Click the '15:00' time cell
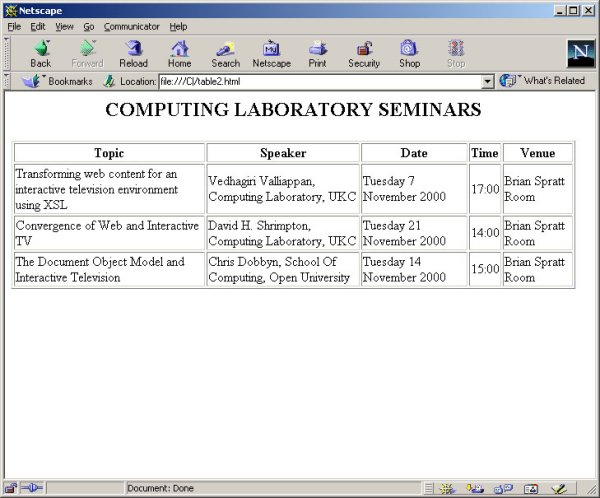The image size is (600, 498). 485,269
